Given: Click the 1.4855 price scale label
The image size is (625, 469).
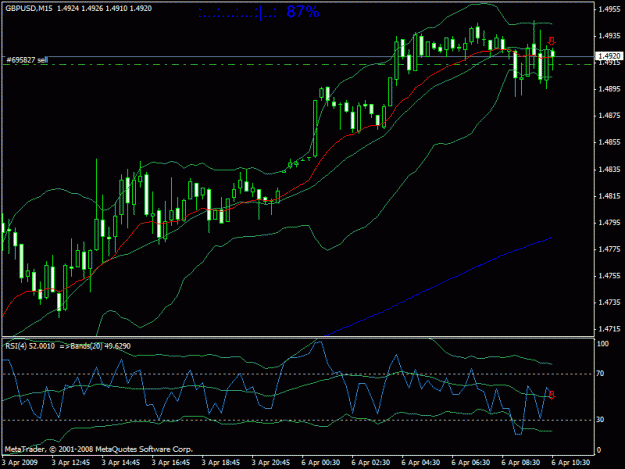Looking at the screenshot, I should (x=609, y=142).
